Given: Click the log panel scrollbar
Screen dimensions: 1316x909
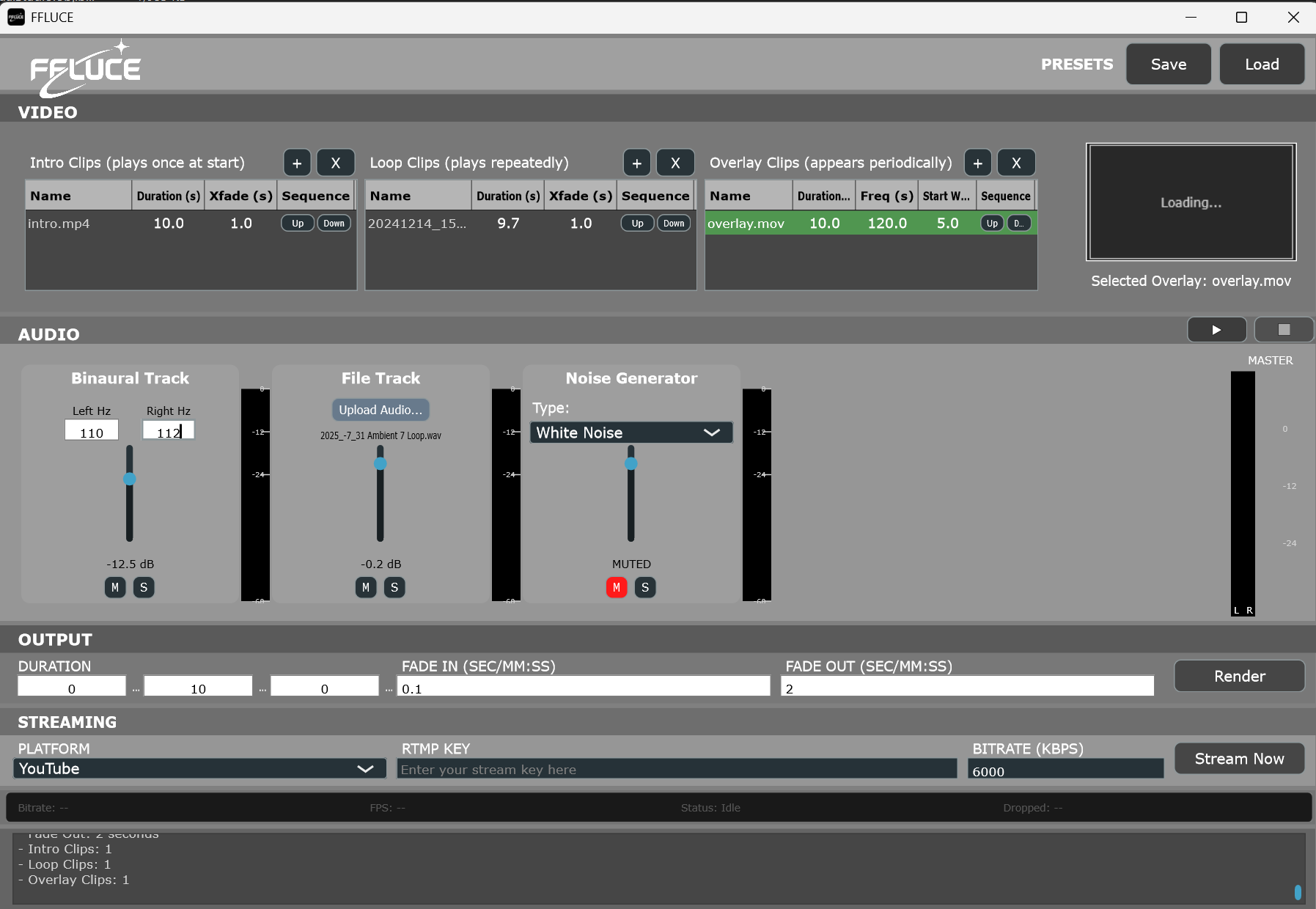Looking at the screenshot, I should [1298, 892].
